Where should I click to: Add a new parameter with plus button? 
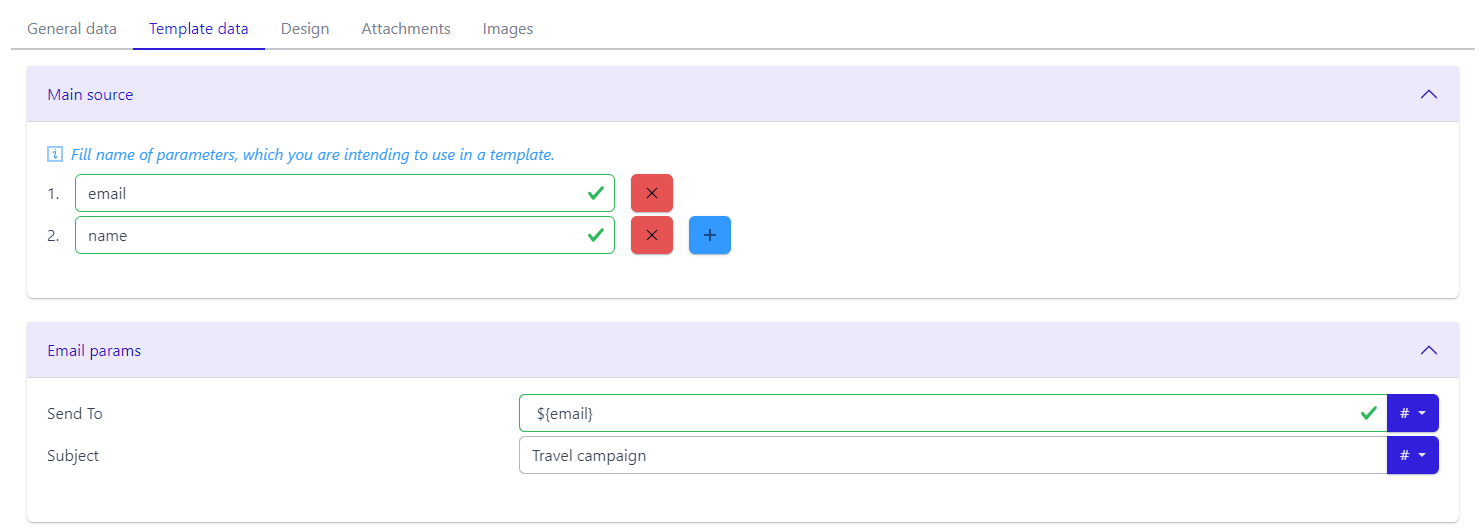710,235
